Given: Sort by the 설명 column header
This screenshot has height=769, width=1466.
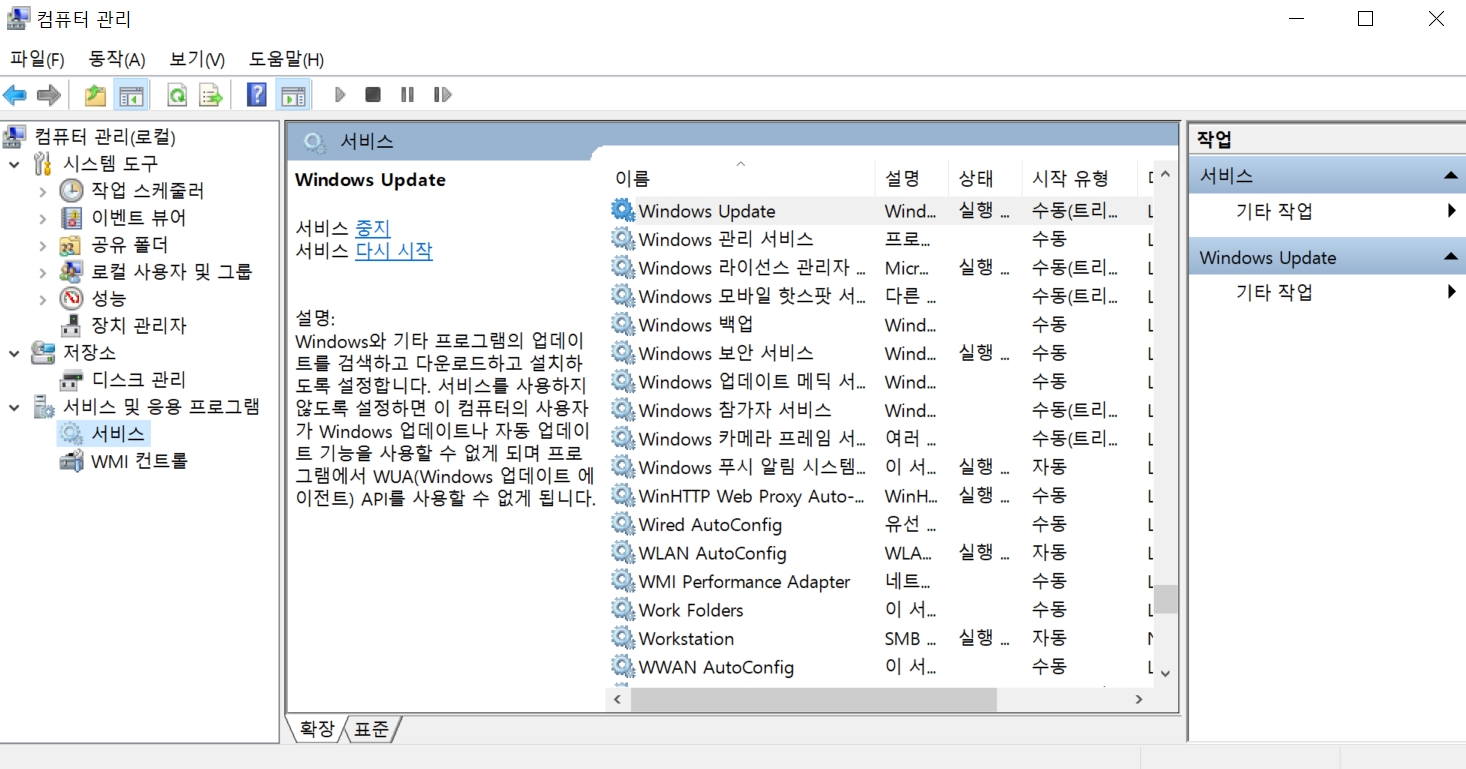Looking at the screenshot, I should click(x=911, y=178).
